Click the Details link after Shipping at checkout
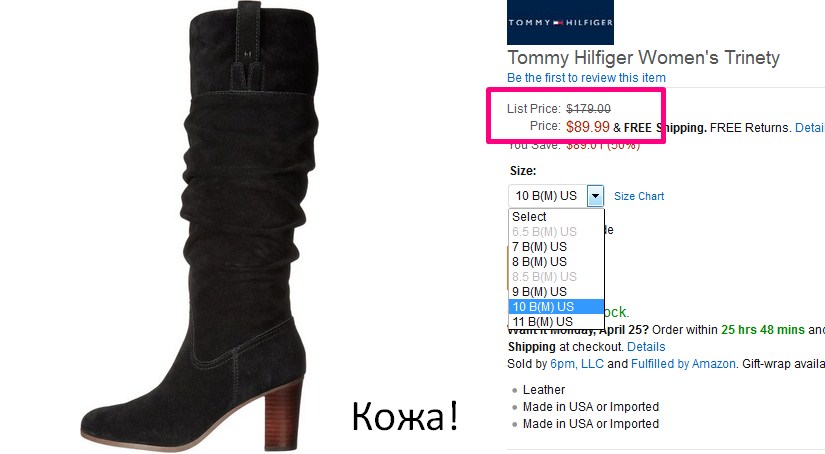Screen dimensions: 825x454 tap(646, 347)
